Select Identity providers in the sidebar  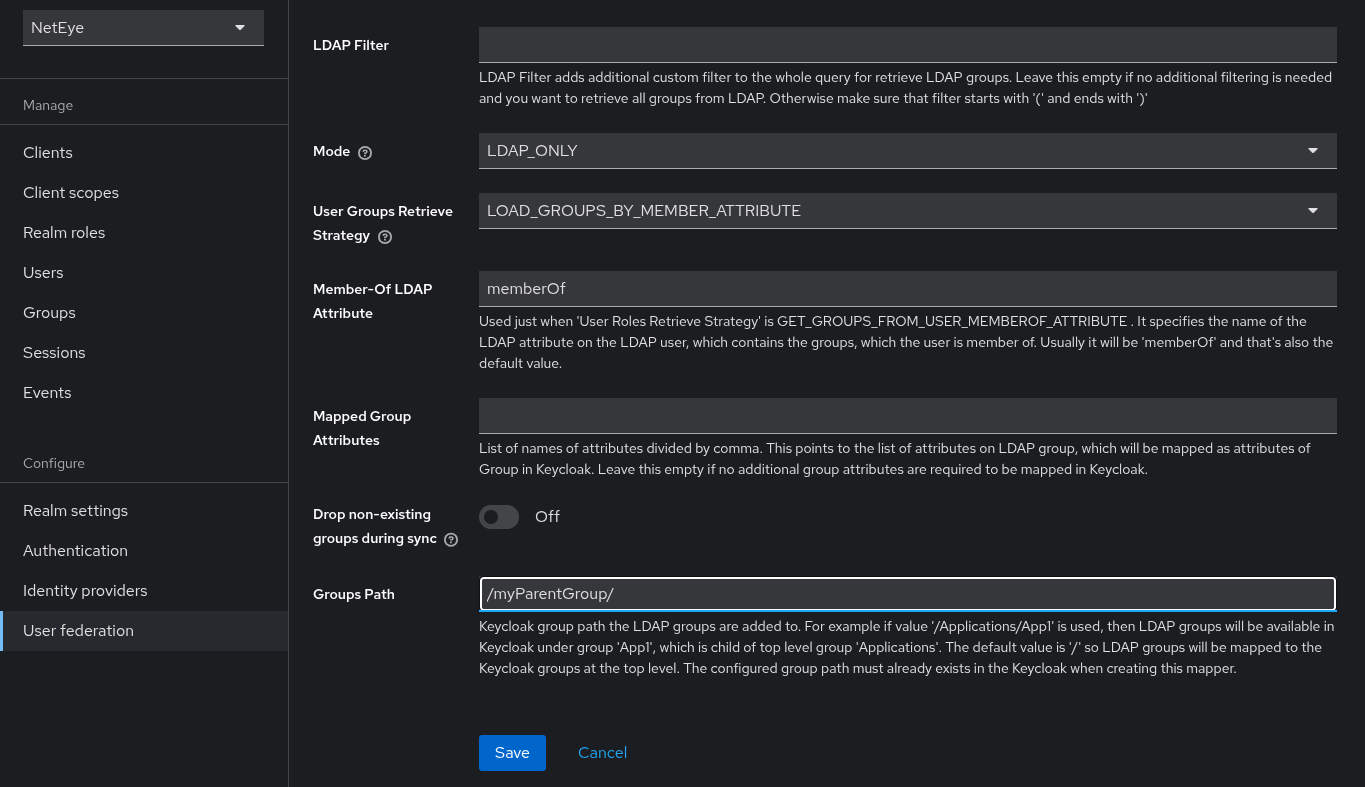coord(85,590)
